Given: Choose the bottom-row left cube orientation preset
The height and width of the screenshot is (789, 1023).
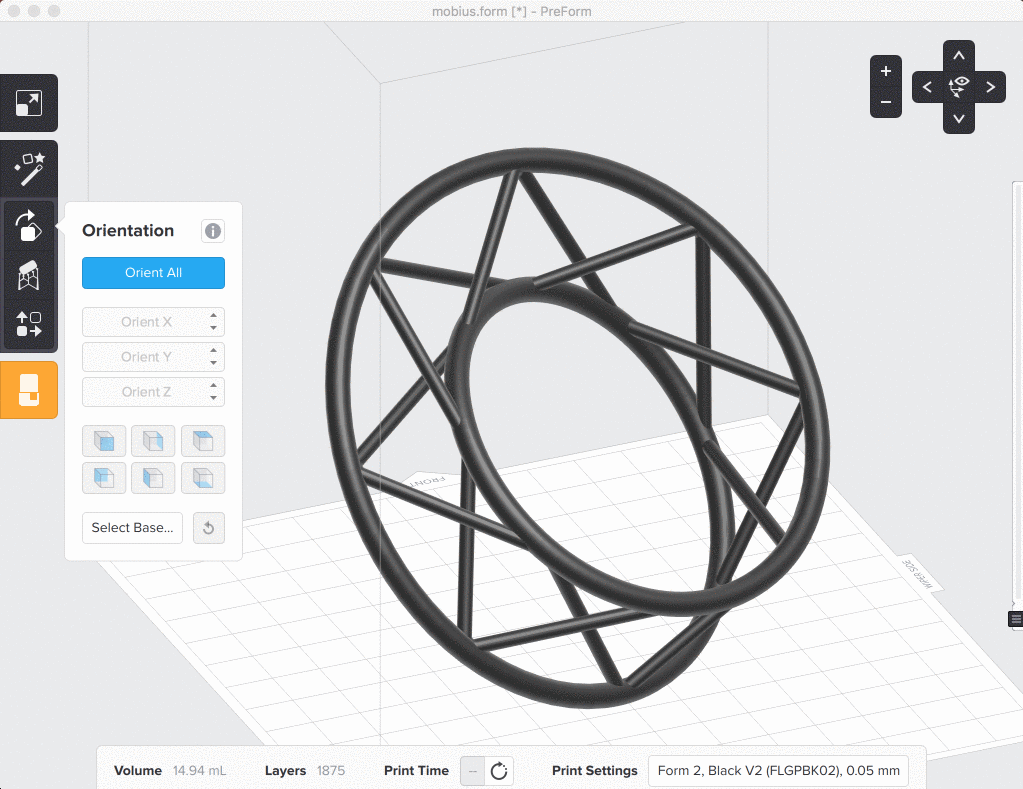Looking at the screenshot, I should pyautogui.click(x=104, y=478).
